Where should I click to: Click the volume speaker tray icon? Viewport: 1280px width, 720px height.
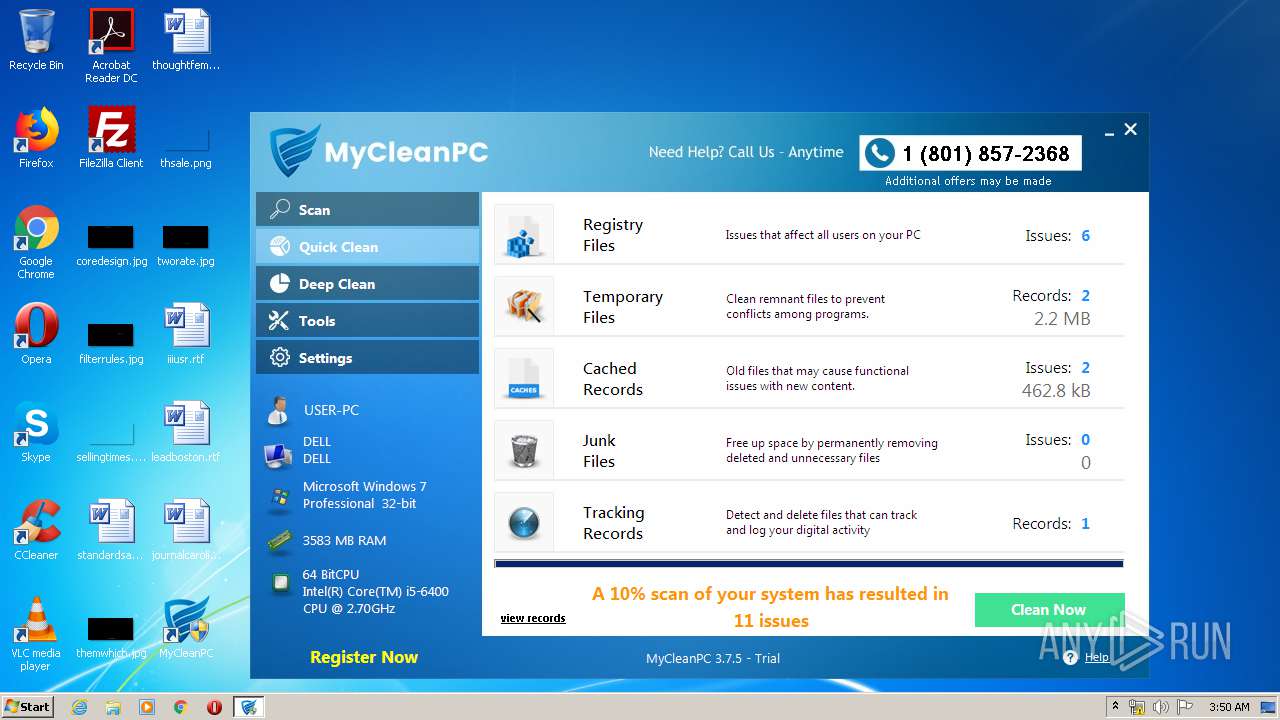(x=1161, y=707)
